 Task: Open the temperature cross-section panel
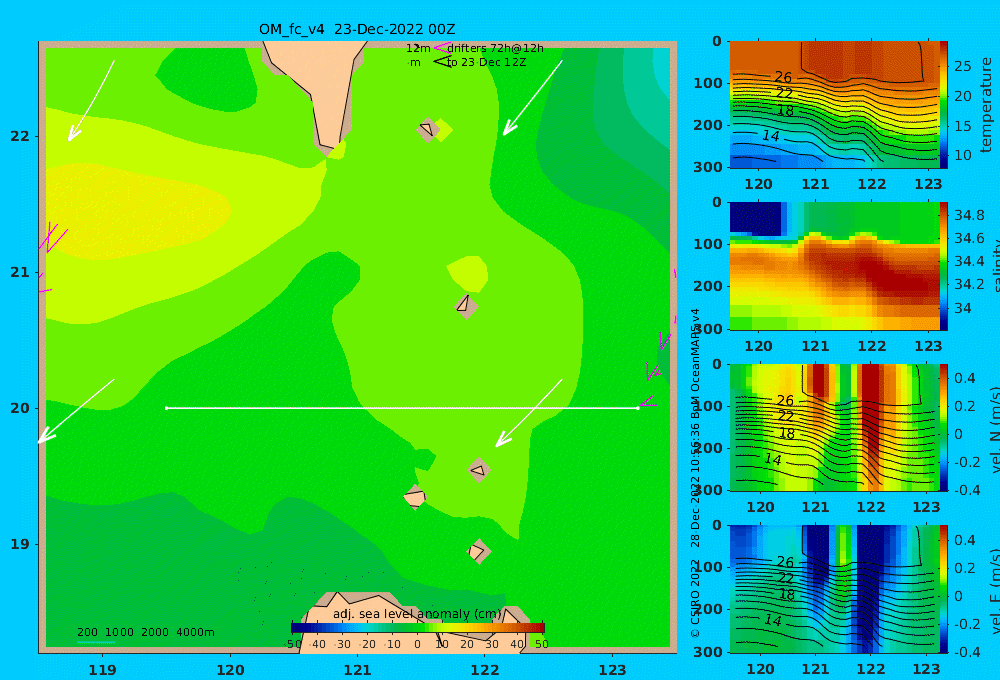[x=834, y=105]
